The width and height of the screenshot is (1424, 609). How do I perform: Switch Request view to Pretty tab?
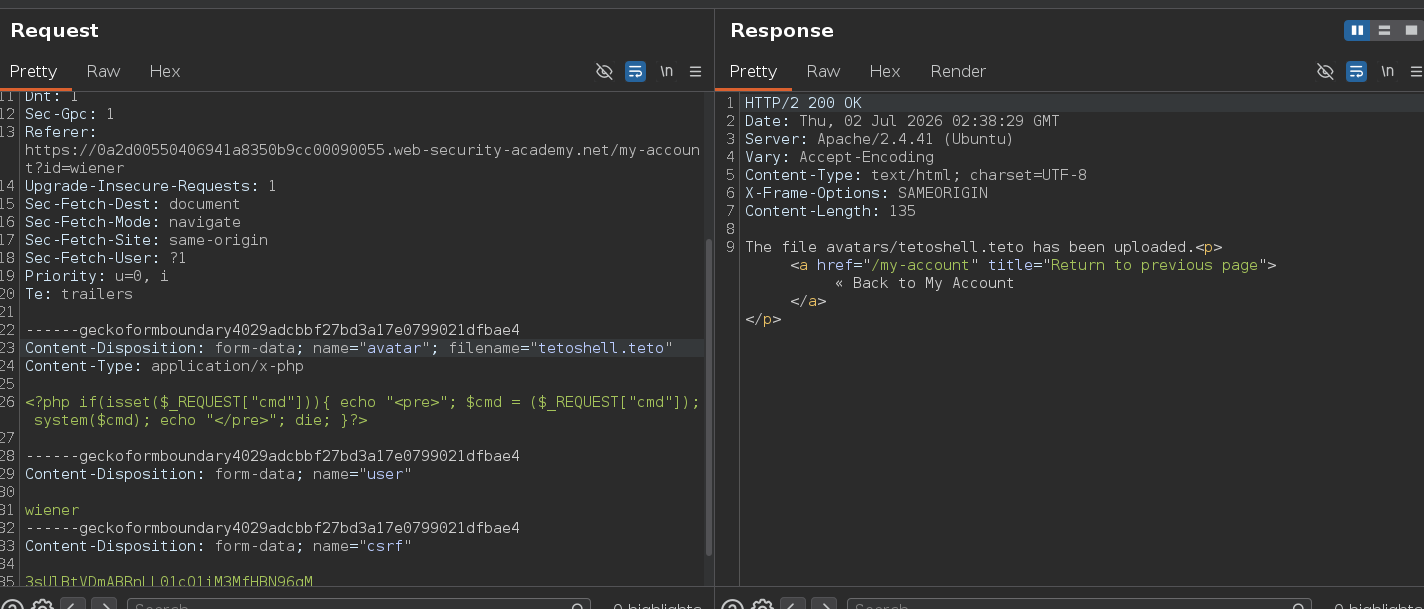[33, 71]
